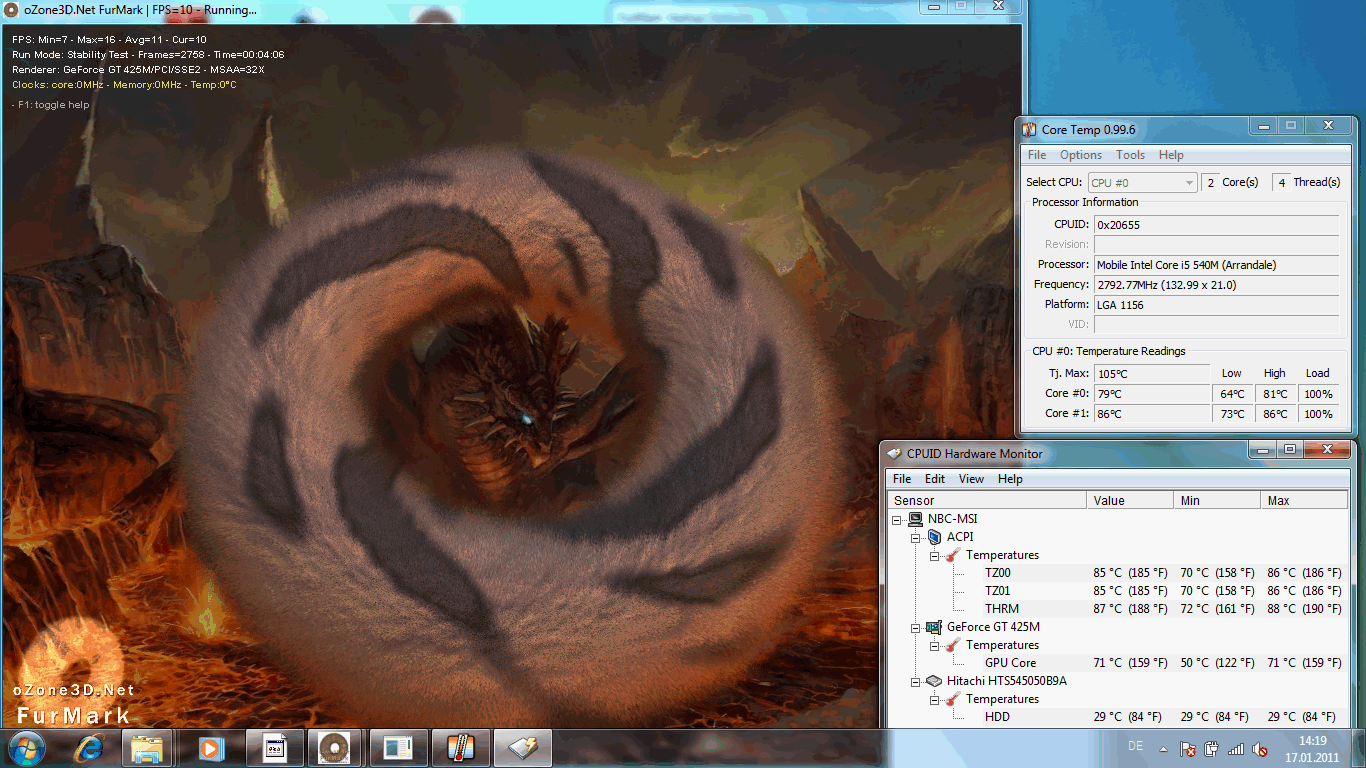The width and height of the screenshot is (1366, 768).
Task: Click Core #0 High value 81°C
Action: coord(1275,394)
